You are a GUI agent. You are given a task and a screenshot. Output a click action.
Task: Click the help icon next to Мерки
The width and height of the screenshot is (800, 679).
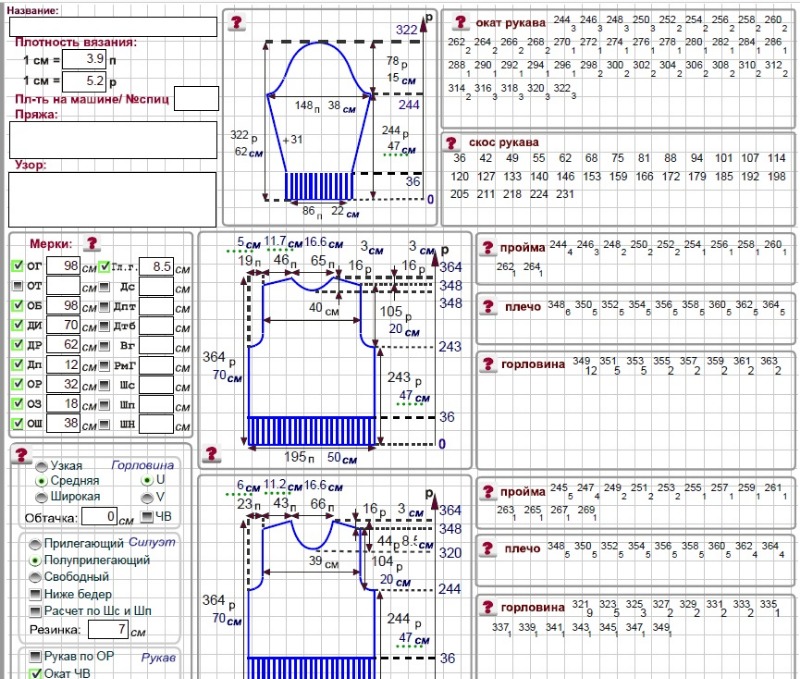(92, 243)
